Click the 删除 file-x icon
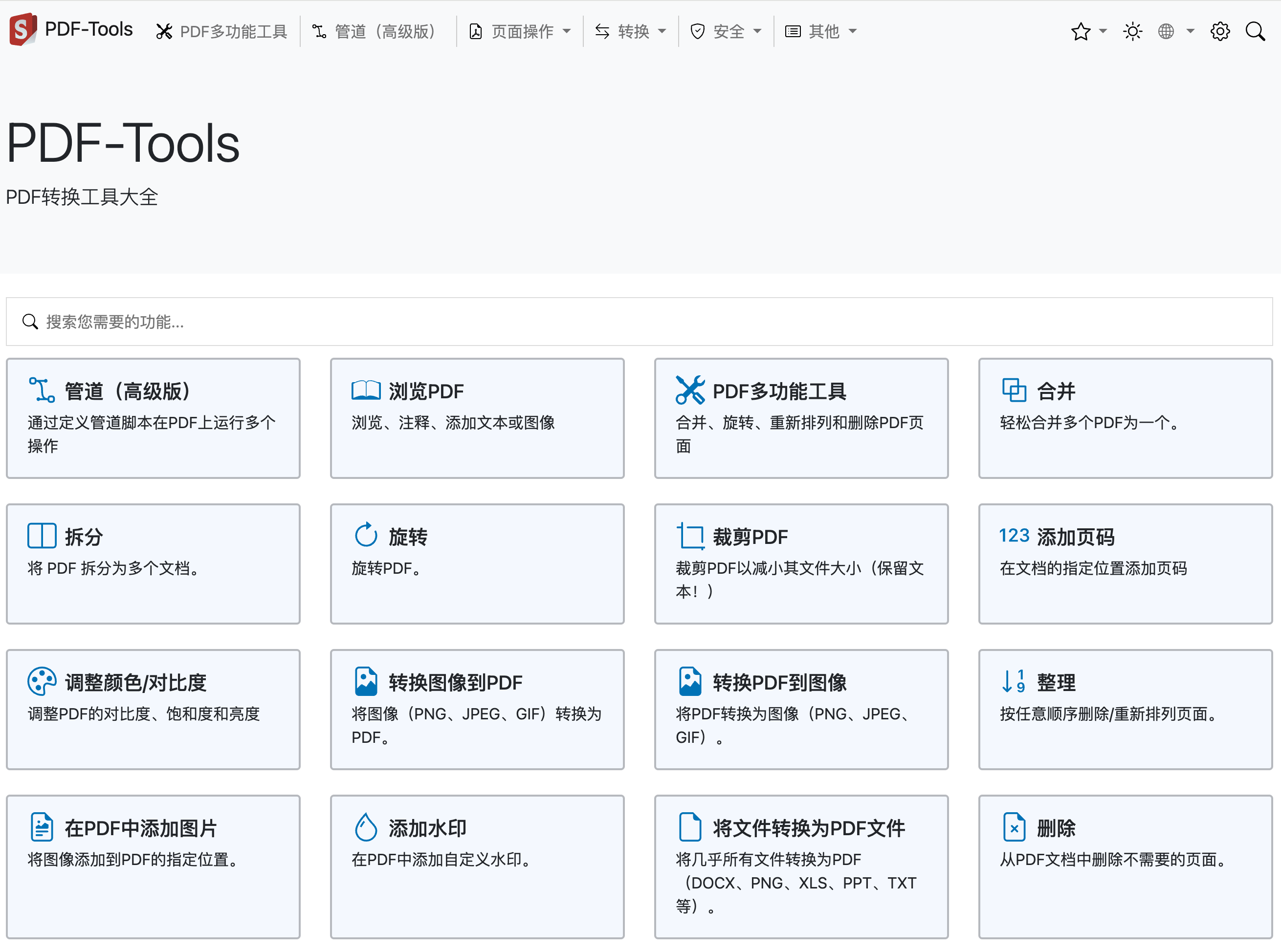Image resolution: width=1281 pixels, height=952 pixels. 1014,827
